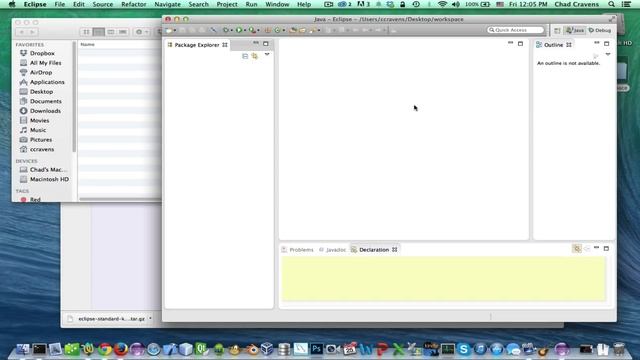This screenshot has width=640, height=360.
Task: Minimize the Package Explorer view
Action: 256,43
